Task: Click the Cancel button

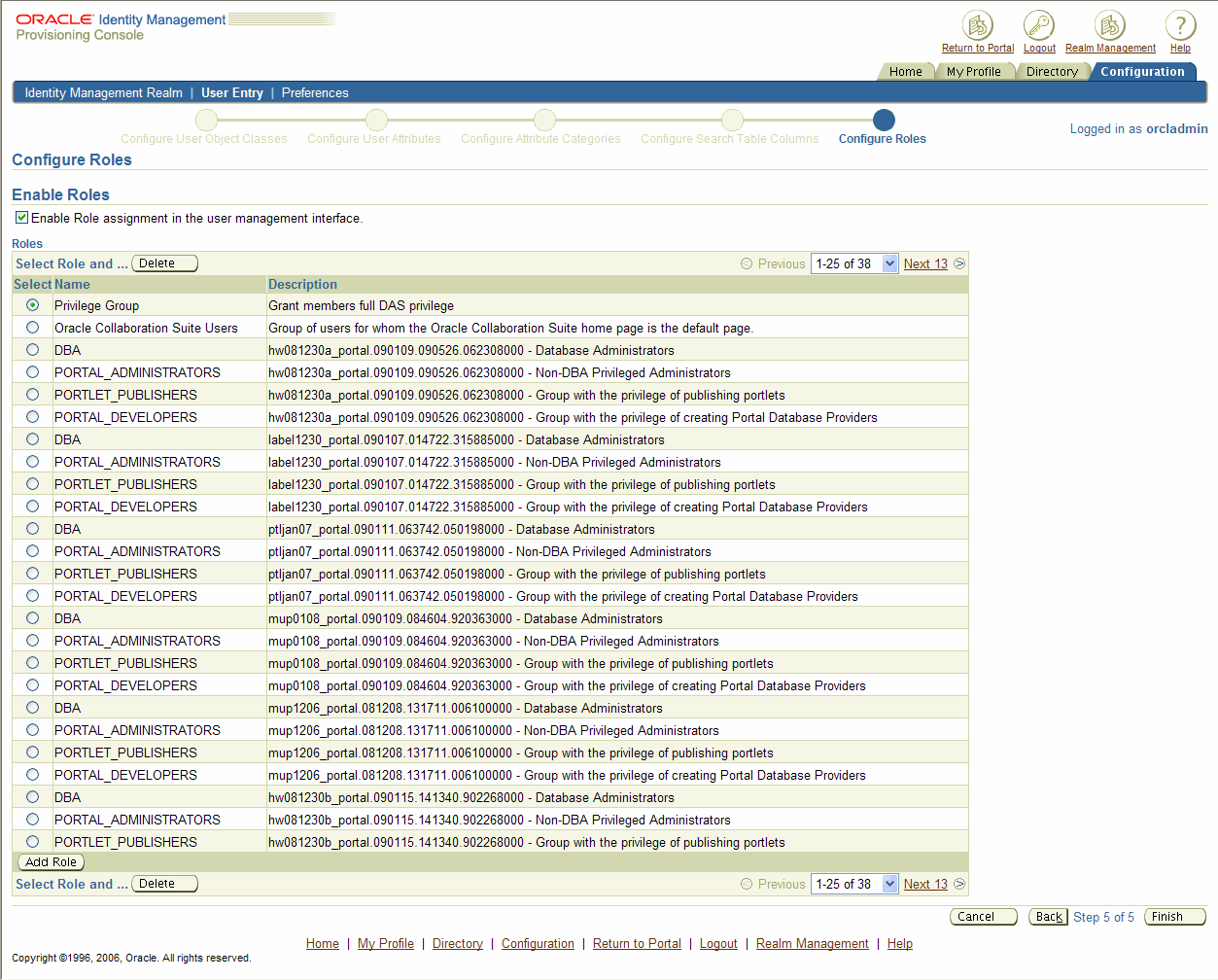Action: 984,917
